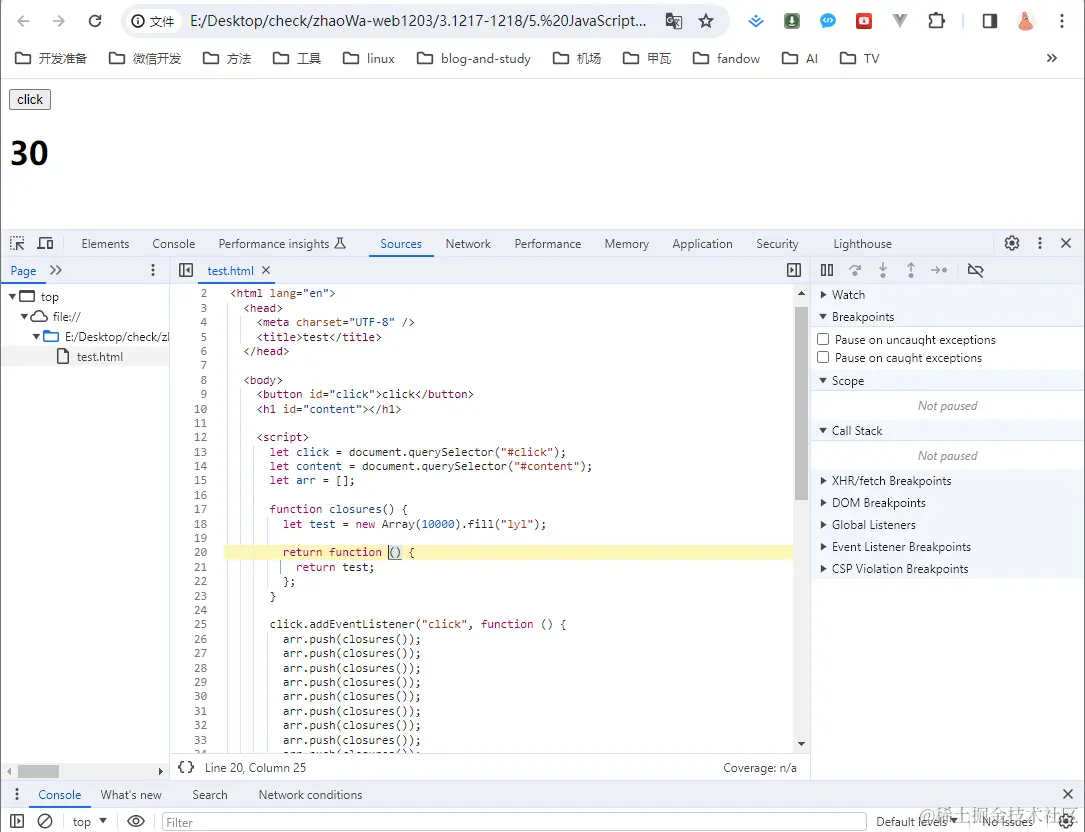Open the browser side panel icon

[990, 21]
